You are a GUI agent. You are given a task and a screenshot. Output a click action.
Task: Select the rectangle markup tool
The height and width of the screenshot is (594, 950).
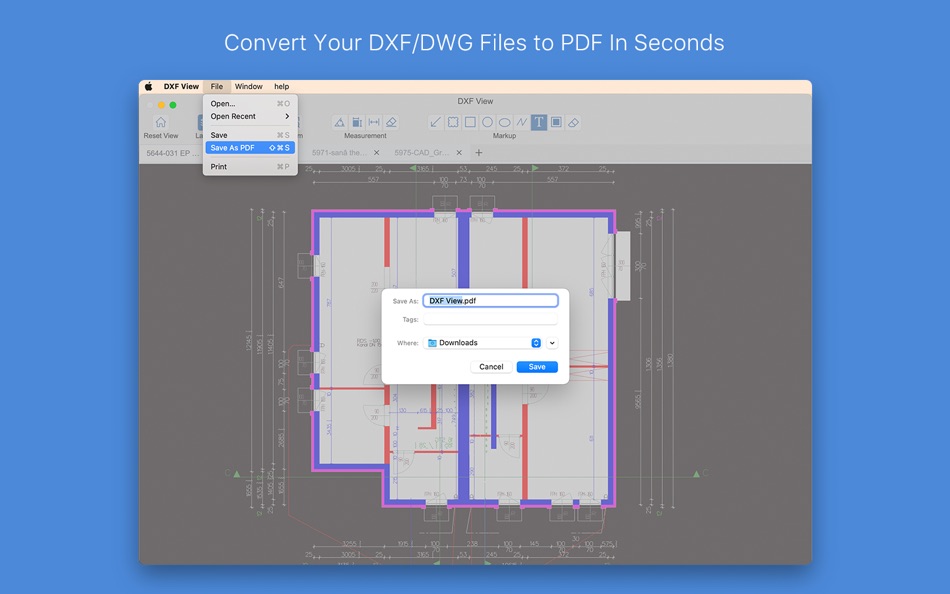click(470, 122)
